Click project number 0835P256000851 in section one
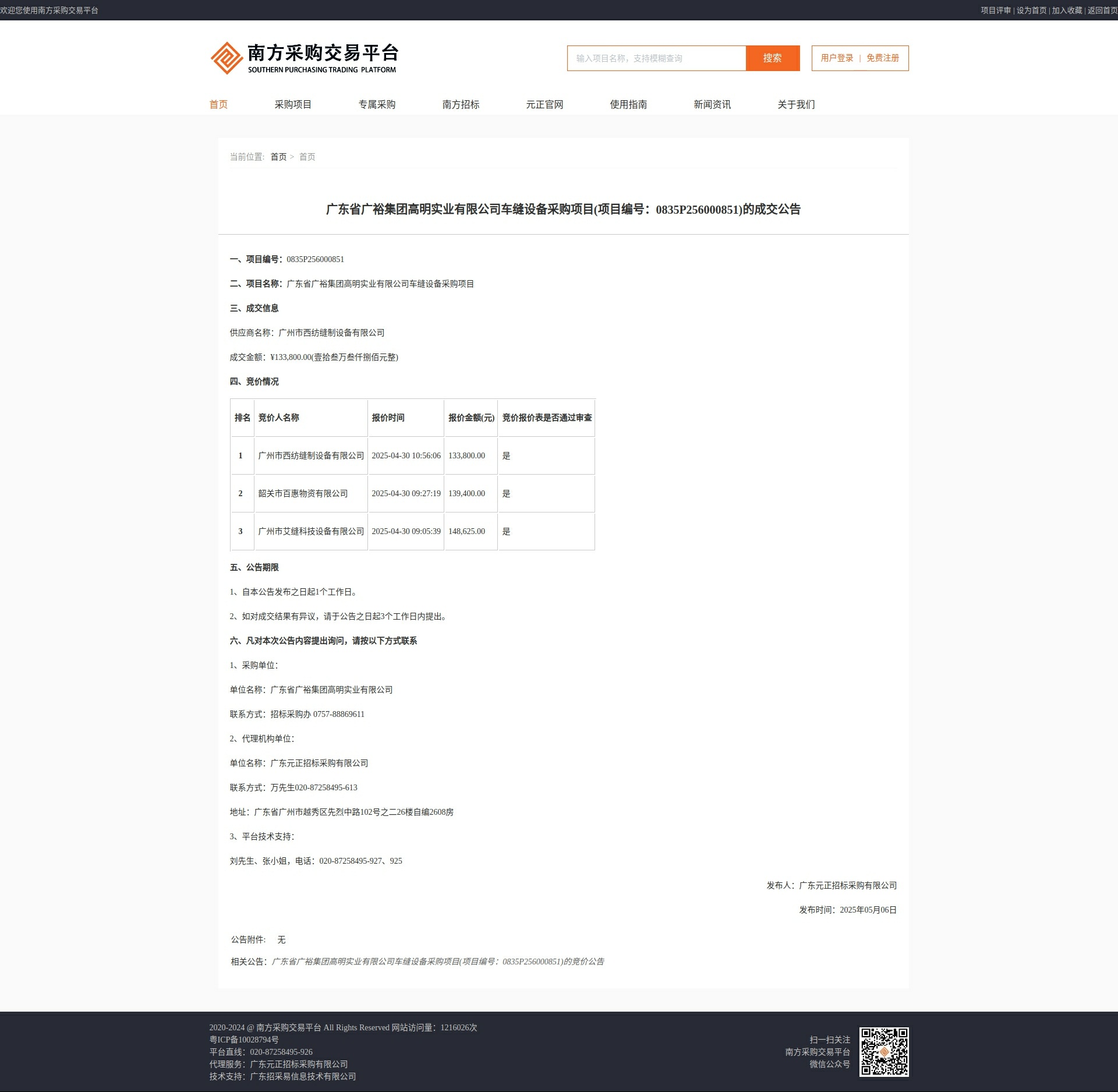This screenshot has height=1092, width=1118. [315, 260]
